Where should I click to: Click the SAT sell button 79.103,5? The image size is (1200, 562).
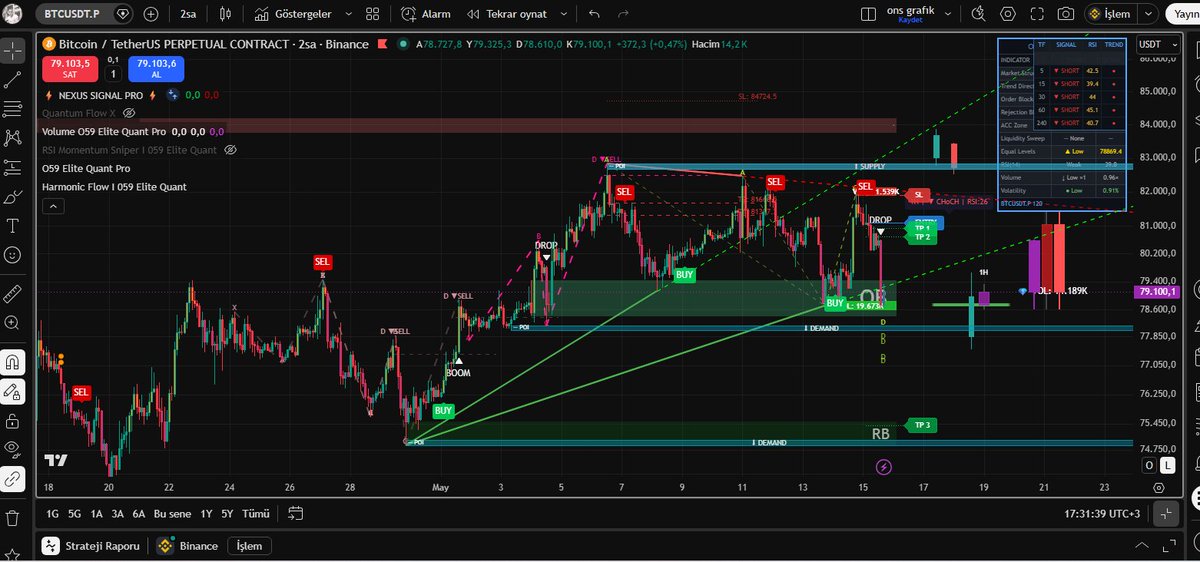68,68
